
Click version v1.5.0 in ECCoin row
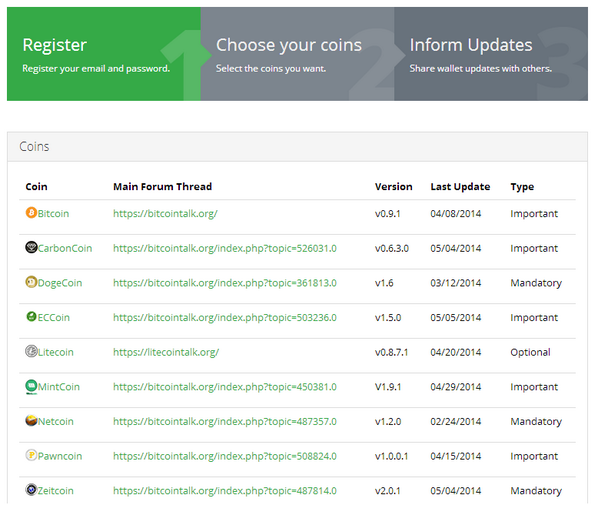(x=388, y=318)
